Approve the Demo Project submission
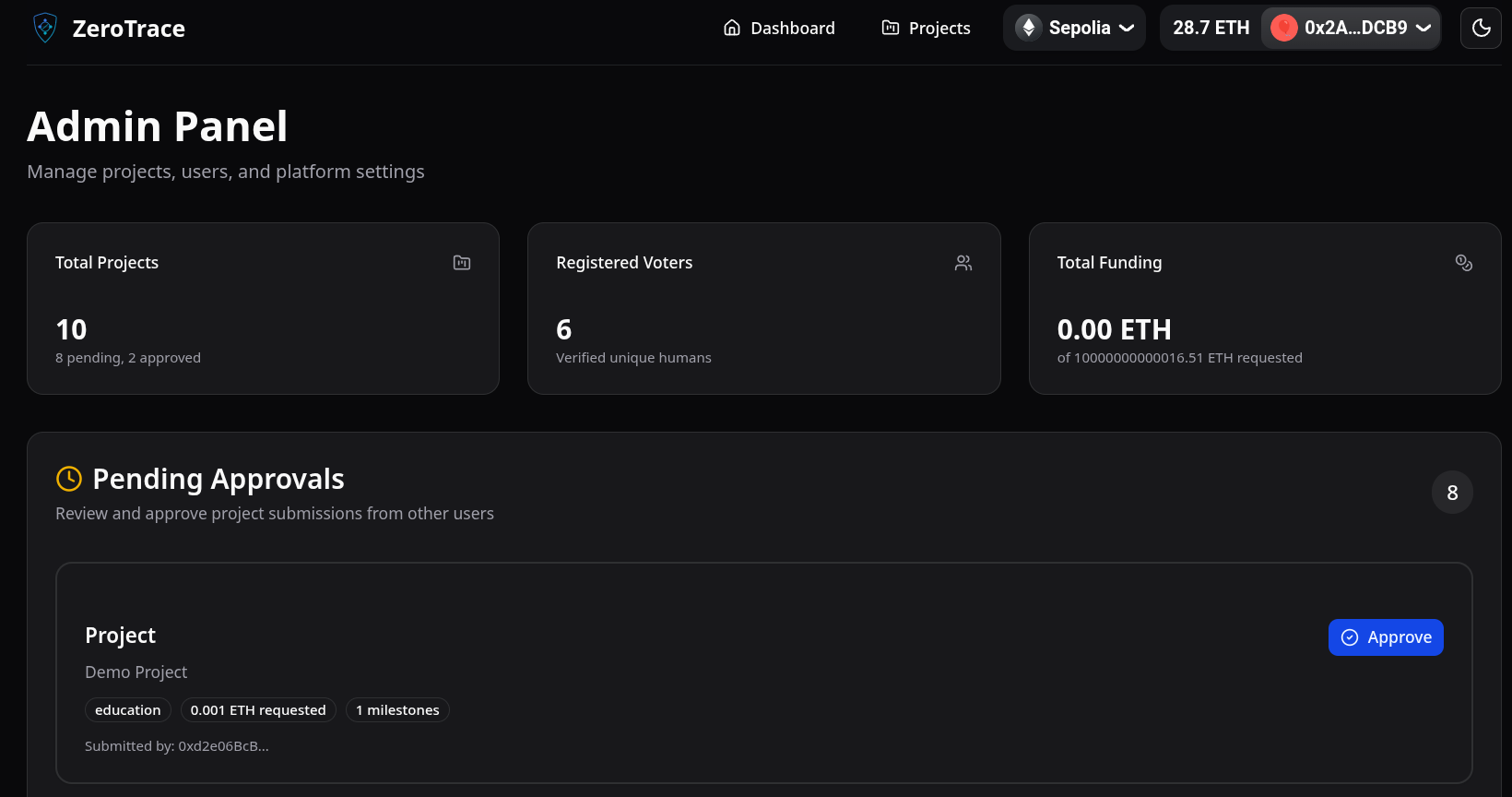 1385,637
